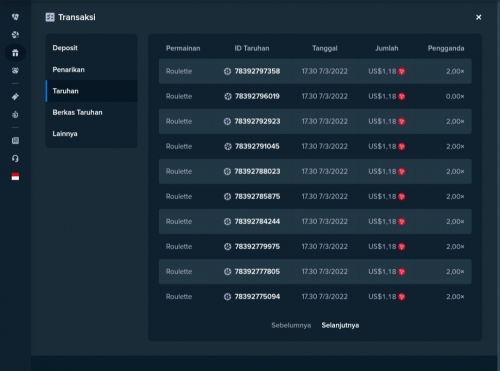Click the Jumlah column header
The width and height of the screenshot is (500, 371).
tap(387, 48)
